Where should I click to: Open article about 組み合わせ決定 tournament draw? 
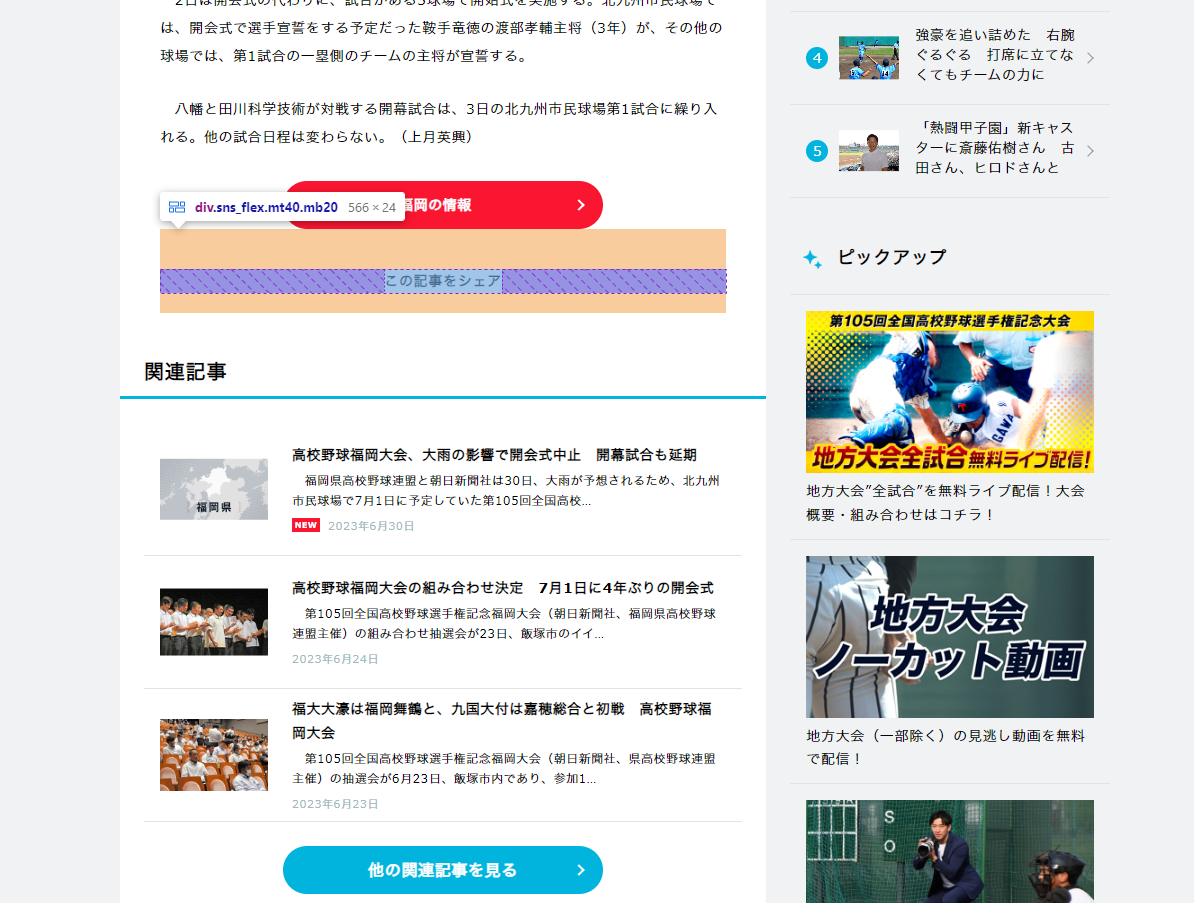pos(502,588)
